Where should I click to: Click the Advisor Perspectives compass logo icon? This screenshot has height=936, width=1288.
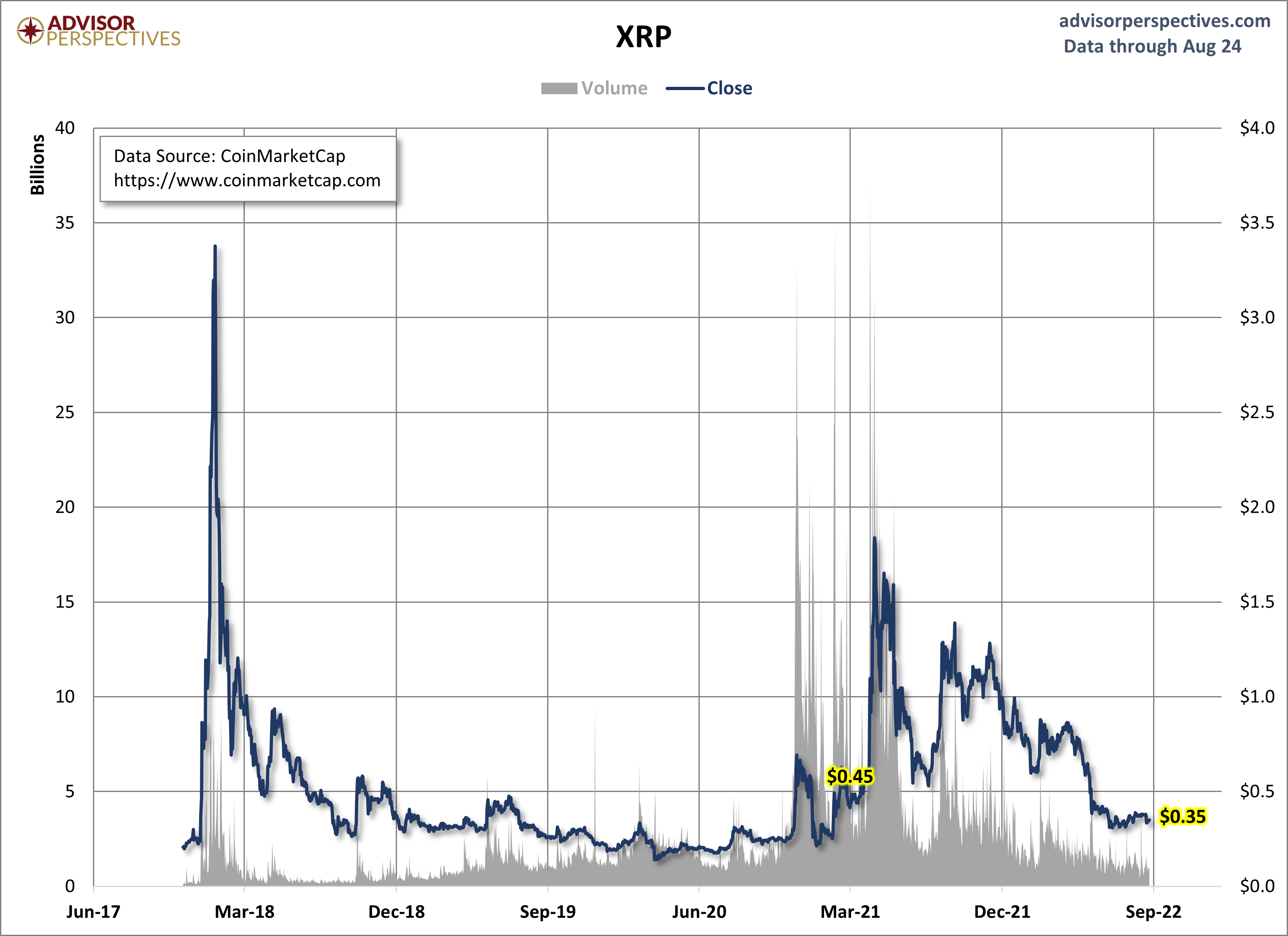30,31
